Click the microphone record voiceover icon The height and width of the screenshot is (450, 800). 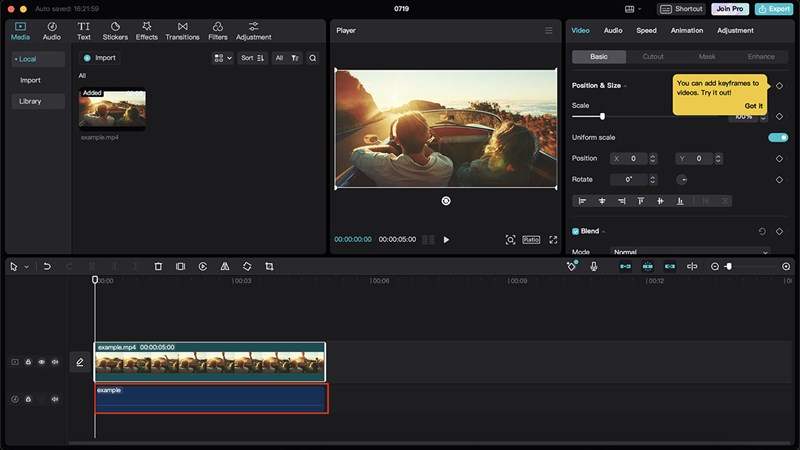click(594, 267)
